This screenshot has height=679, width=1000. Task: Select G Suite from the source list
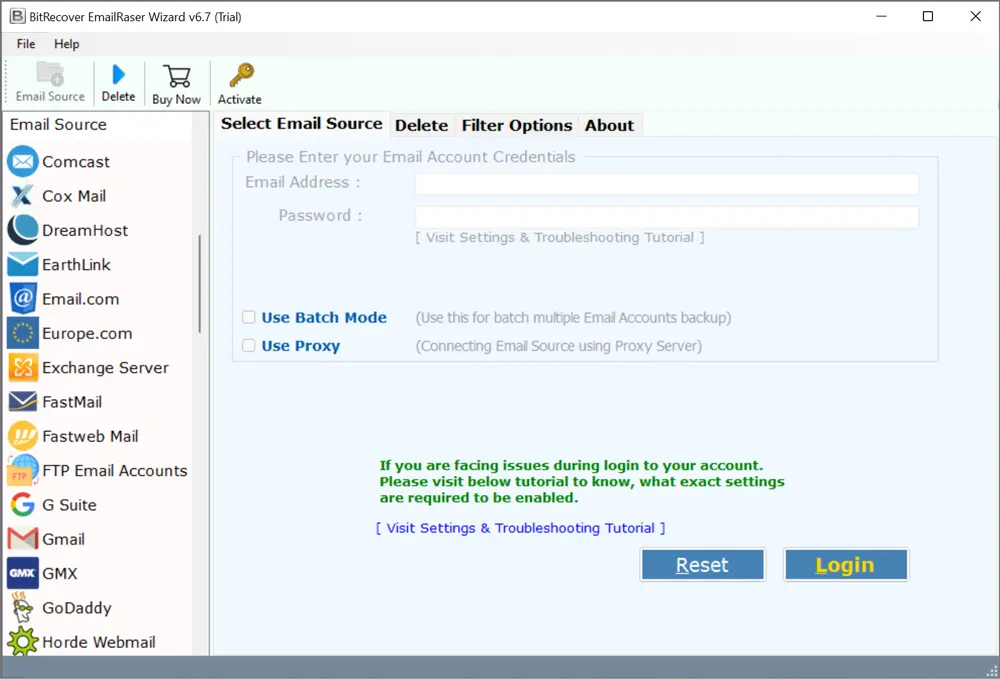69,505
